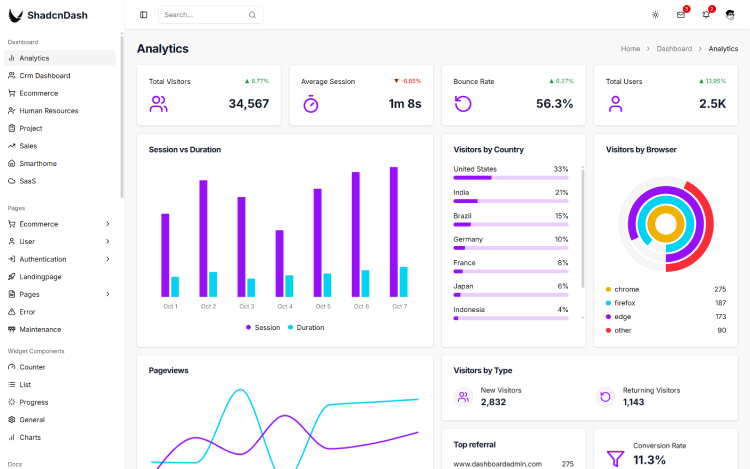
Task: Toggle the sidebar collapse icon
Action: click(x=144, y=15)
